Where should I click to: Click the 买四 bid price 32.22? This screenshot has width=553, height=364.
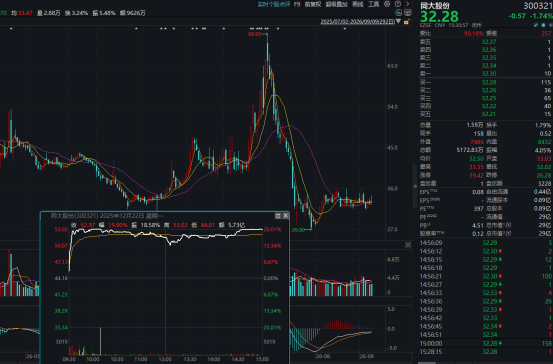click(489, 106)
